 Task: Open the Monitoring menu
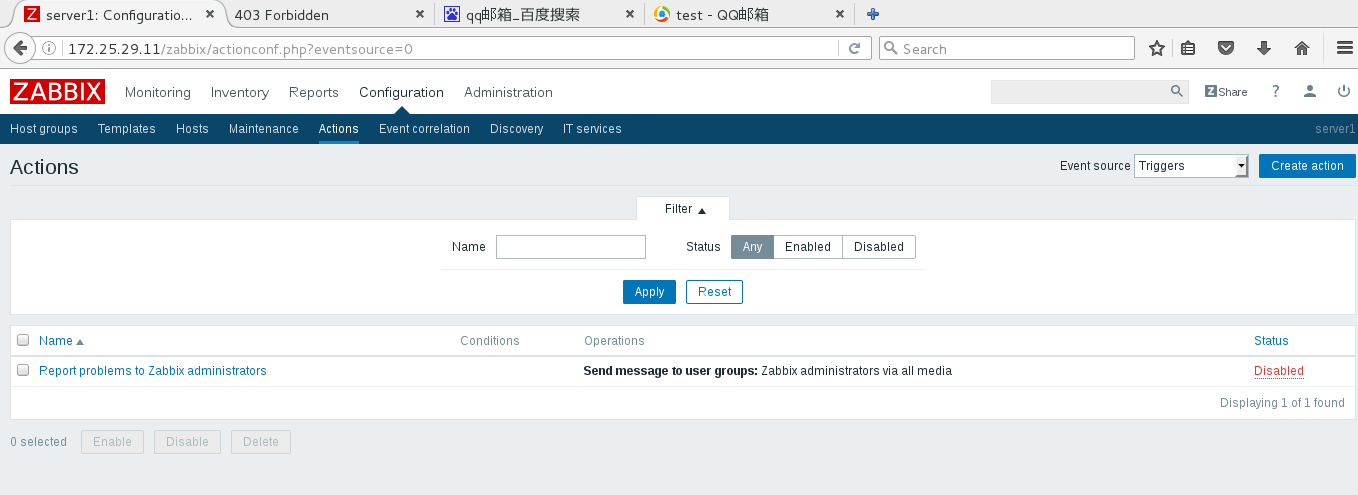158,92
